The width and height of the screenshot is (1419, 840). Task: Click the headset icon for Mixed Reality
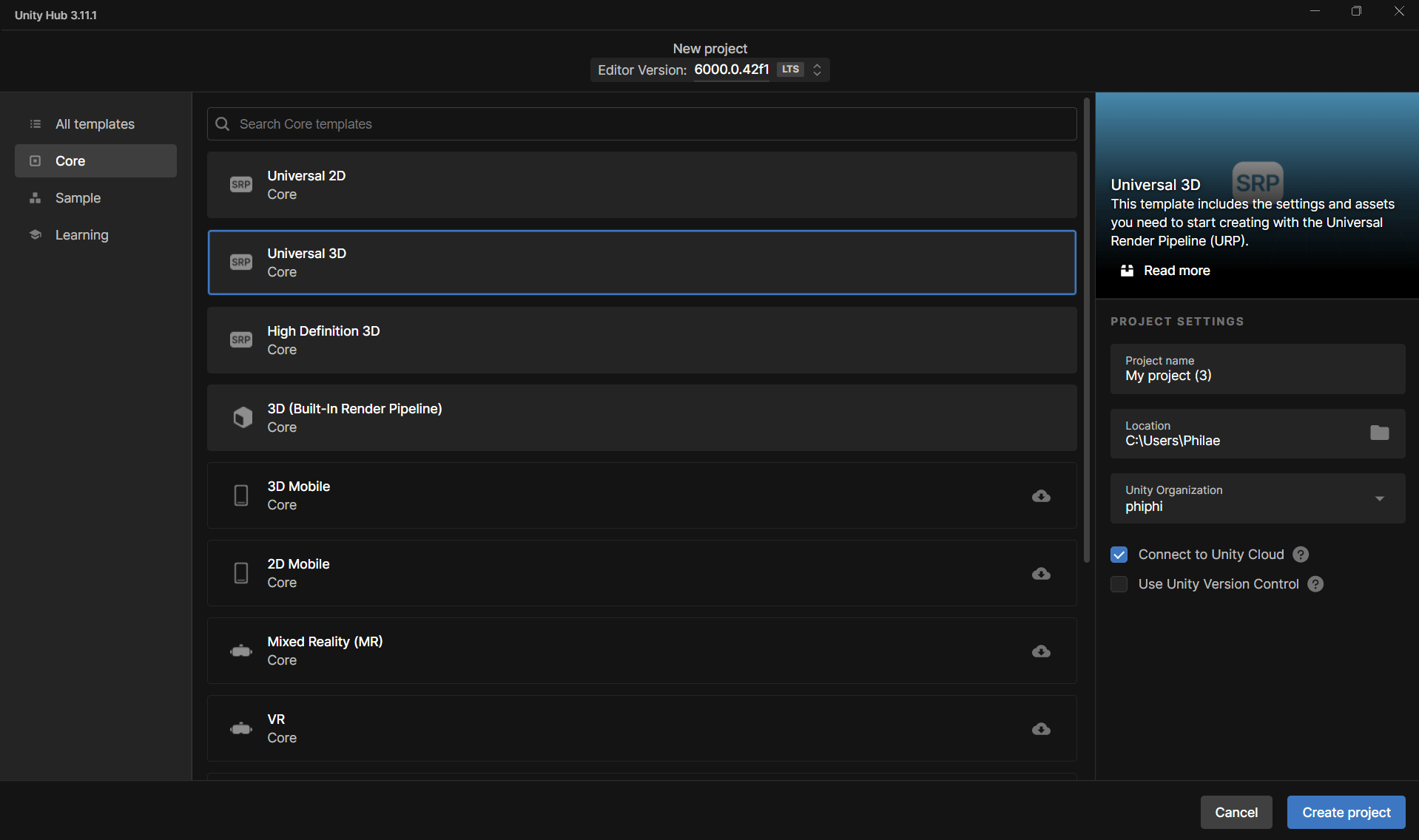pos(241,651)
